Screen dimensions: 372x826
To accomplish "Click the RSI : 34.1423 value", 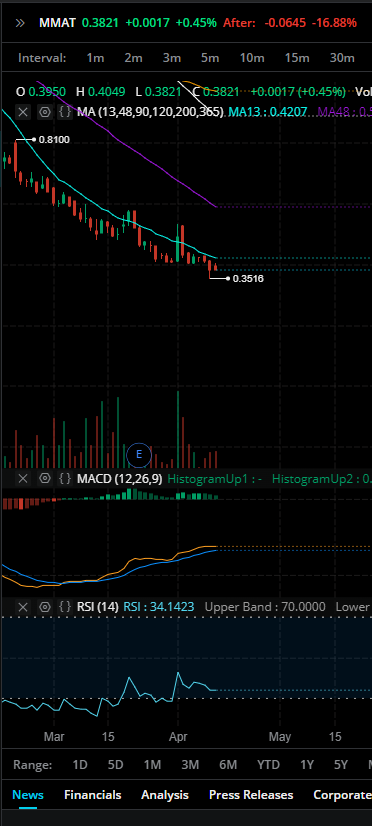I will (159, 607).
